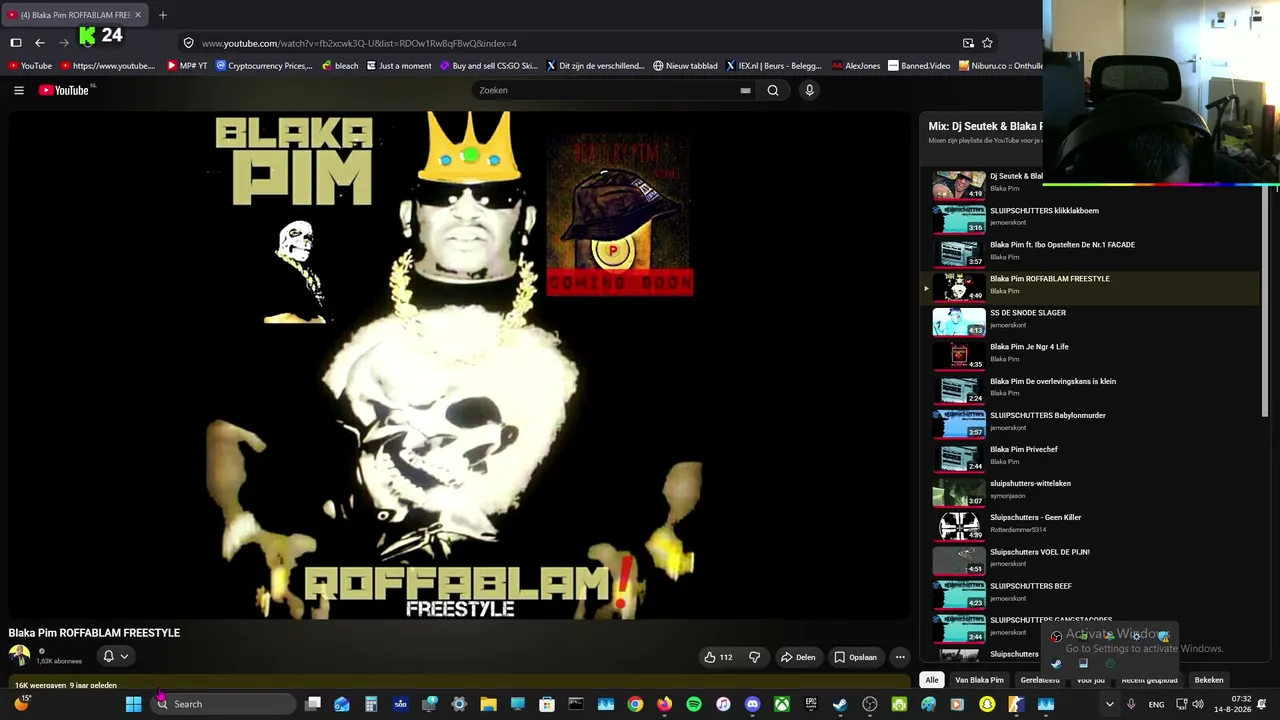Go back with the browser back arrow
1280x720 pixels.
40,43
